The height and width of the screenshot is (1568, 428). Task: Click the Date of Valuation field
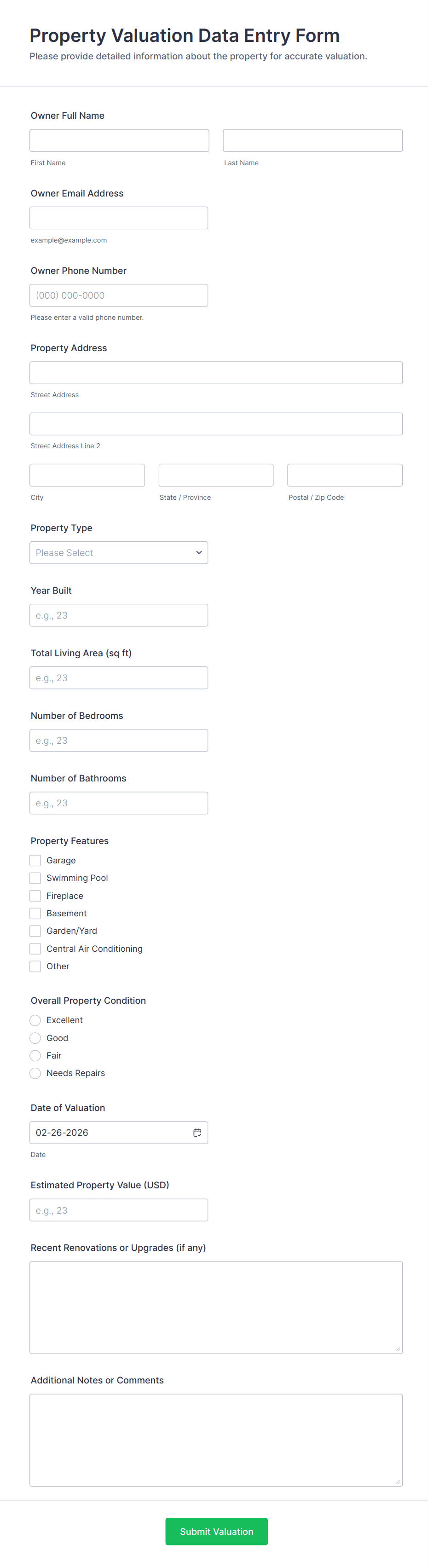110,1132
